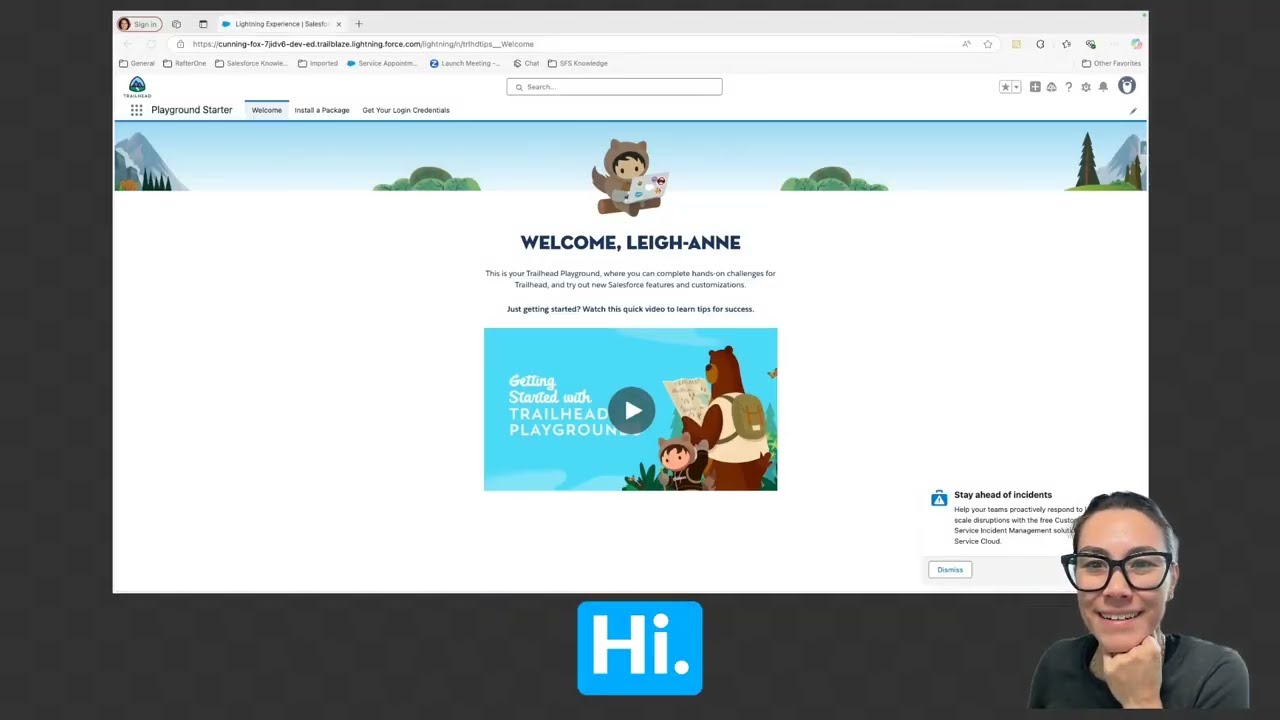
Task: Click the Trailhead mountain logo
Action: (x=137, y=85)
